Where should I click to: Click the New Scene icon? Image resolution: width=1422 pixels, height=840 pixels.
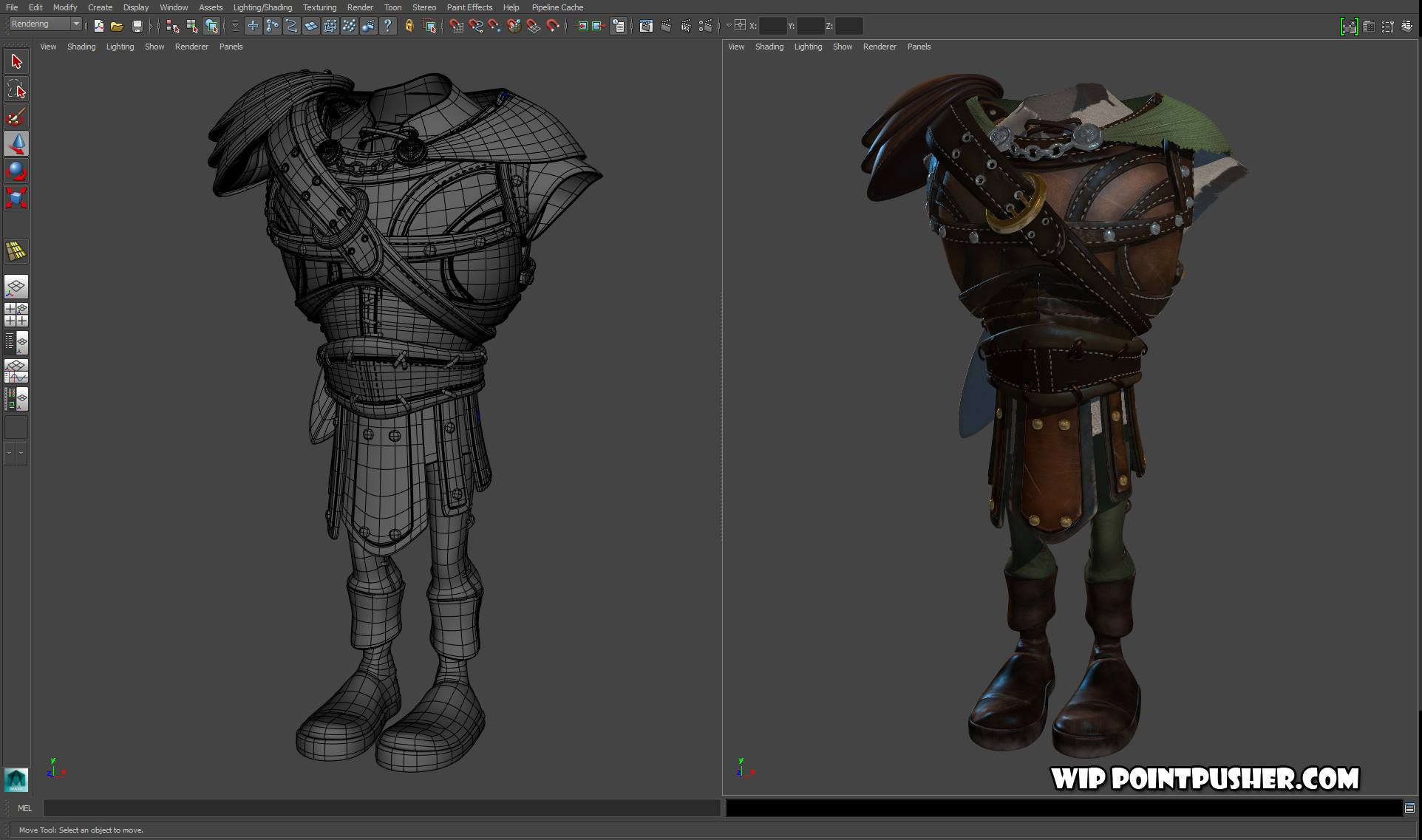(98, 26)
